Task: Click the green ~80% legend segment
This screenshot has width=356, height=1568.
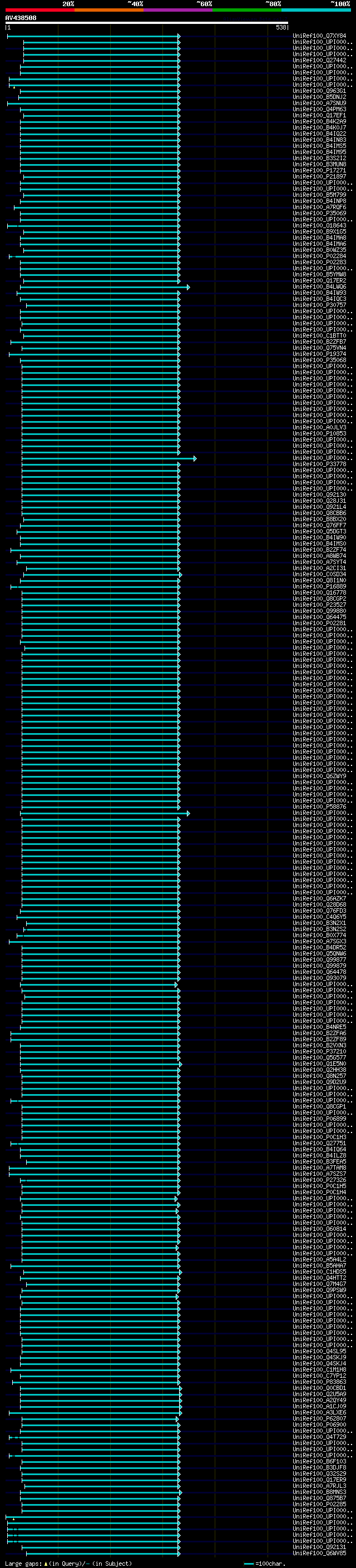Action: pyautogui.click(x=247, y=10)
